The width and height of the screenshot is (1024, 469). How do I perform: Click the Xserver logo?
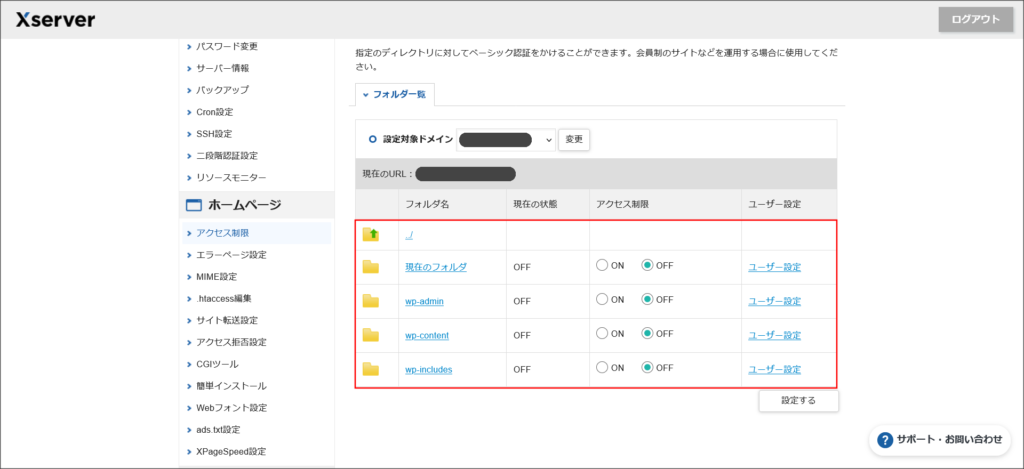[55, 20]
